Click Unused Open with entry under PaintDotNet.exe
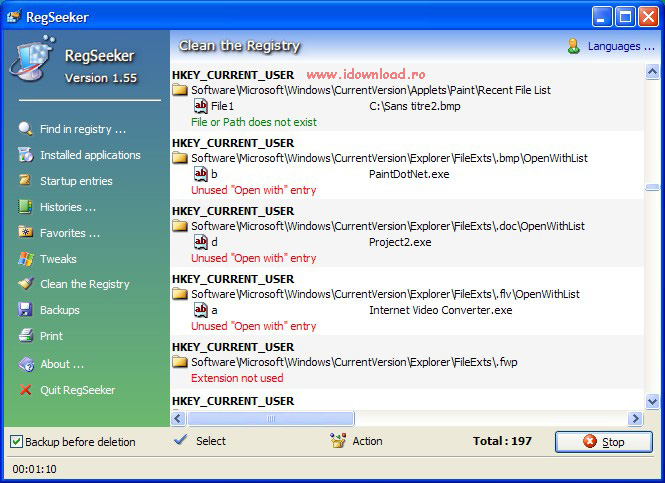Image resolution: width=665 pixels, height=483 pixels. (x=254, y=190)
